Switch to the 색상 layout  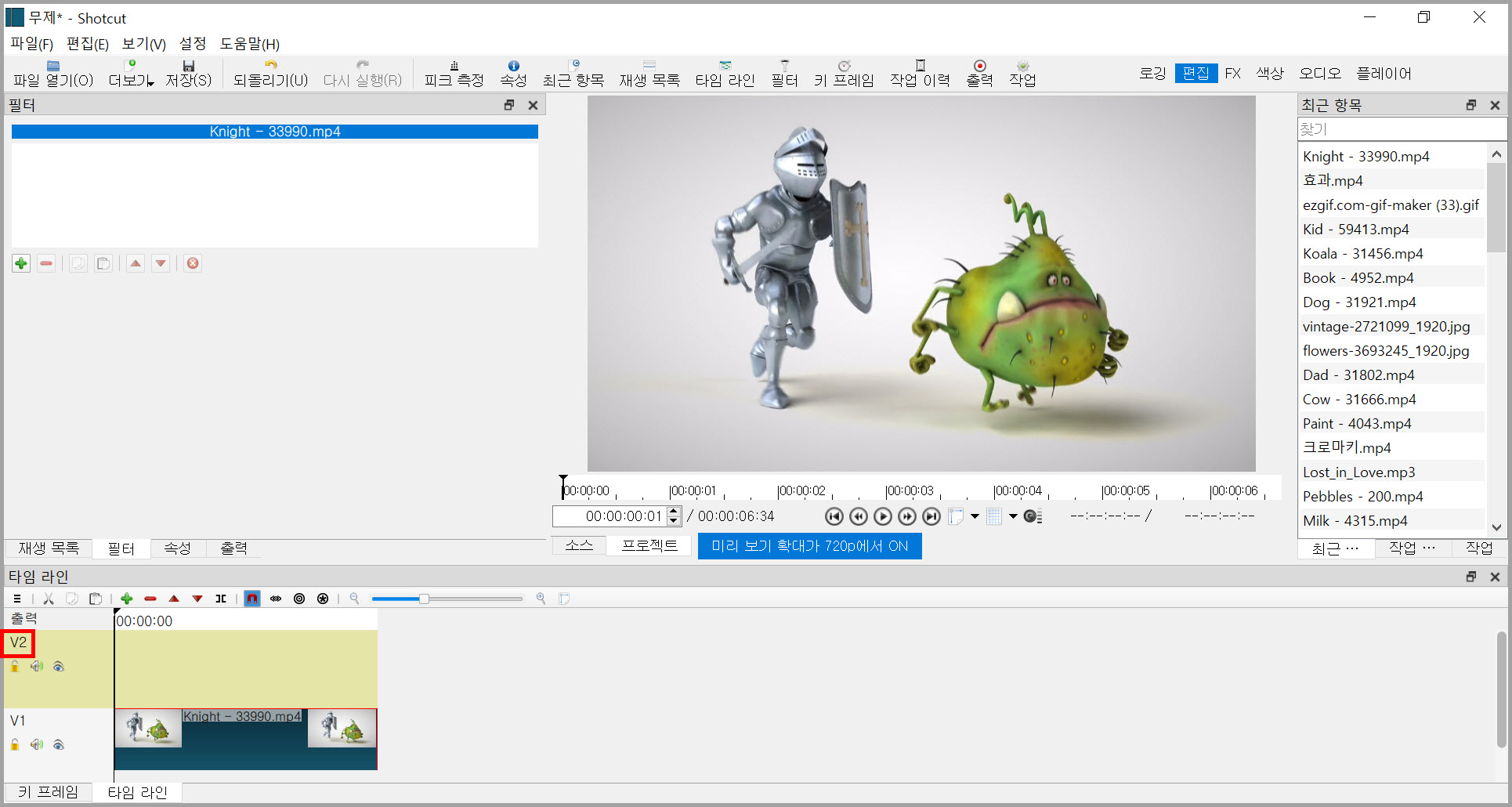point(1270,74)
